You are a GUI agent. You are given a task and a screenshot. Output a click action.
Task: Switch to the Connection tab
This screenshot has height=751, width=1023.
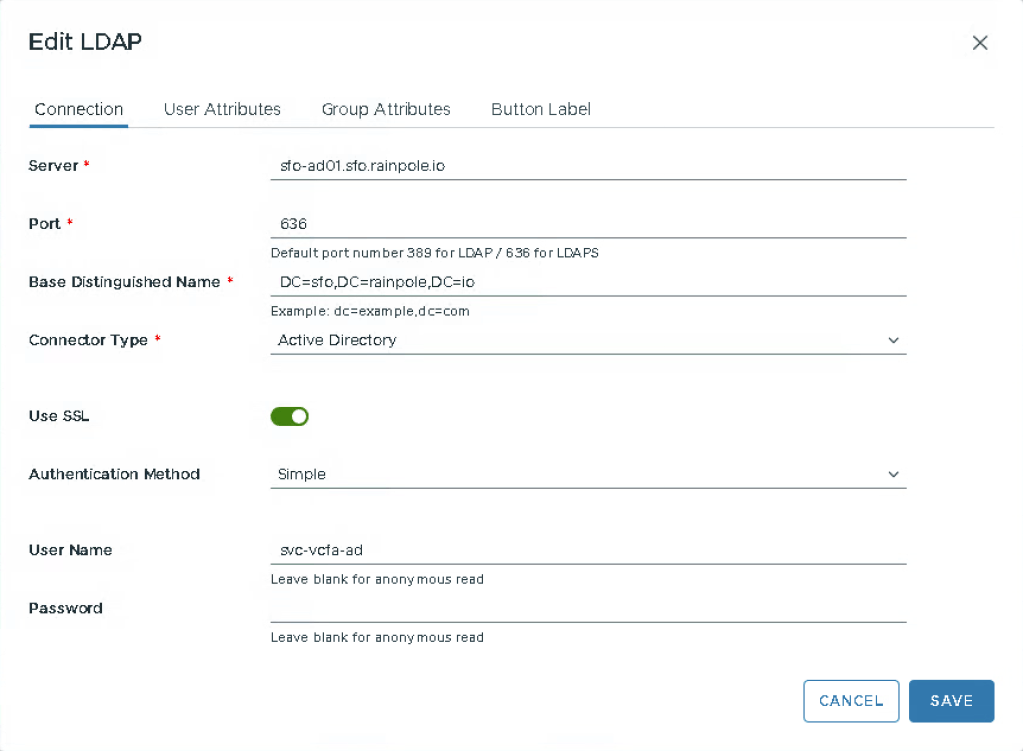(79, 110)
